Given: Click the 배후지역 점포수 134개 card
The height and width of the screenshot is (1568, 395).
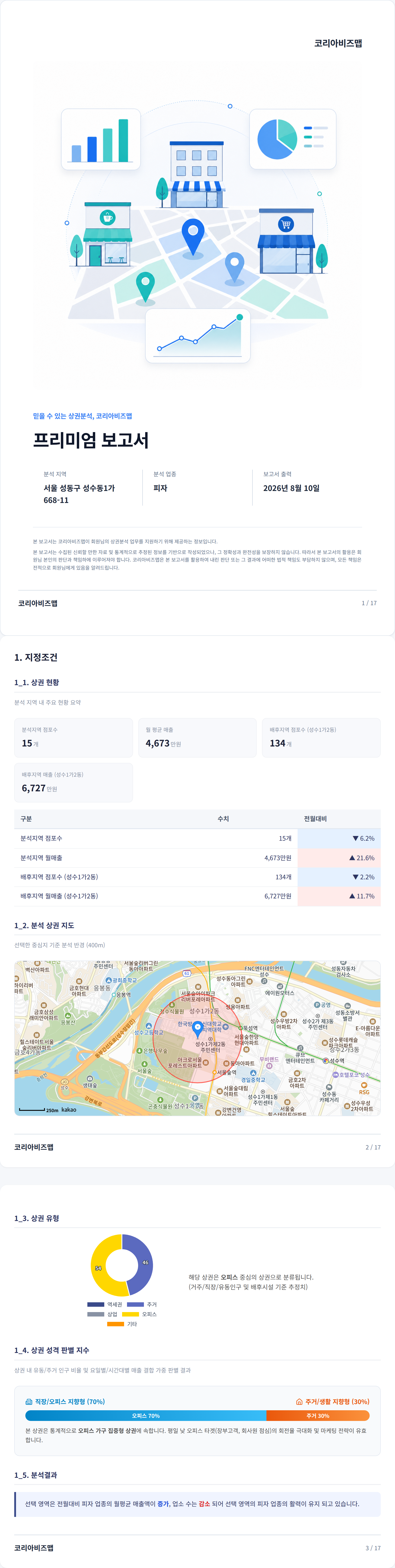Looking at the screenshot, I should pyautogui.click(x=321, y=738).
